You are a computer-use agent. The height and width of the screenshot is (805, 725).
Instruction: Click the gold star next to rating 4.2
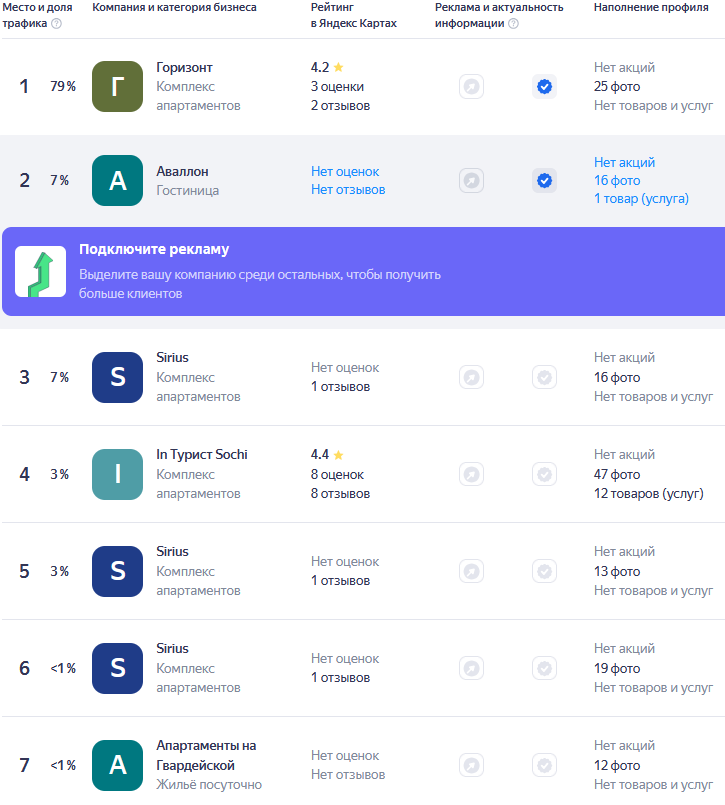(x=338, y=67)
